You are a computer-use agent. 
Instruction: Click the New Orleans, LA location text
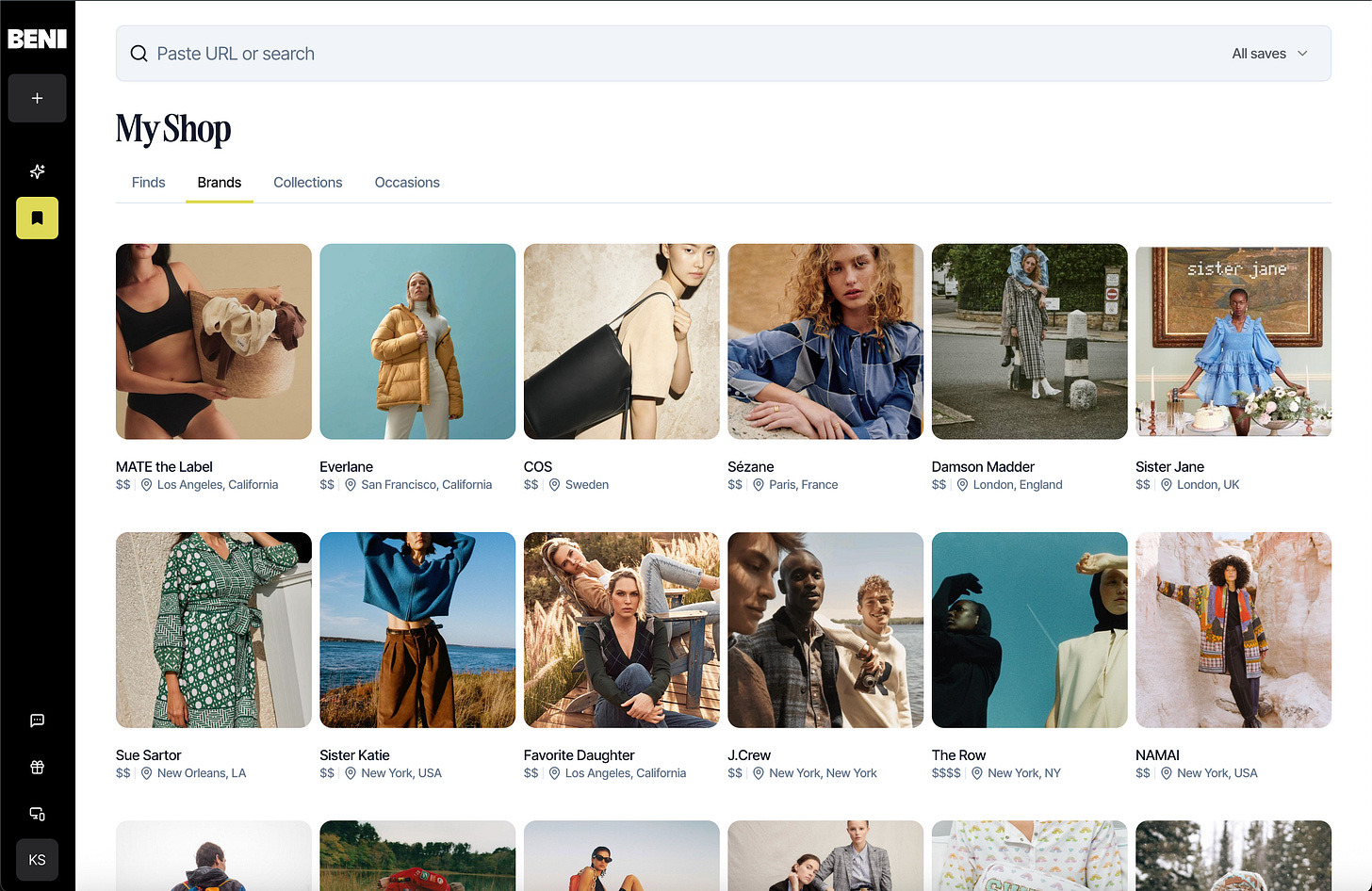(x=202, y=773)
